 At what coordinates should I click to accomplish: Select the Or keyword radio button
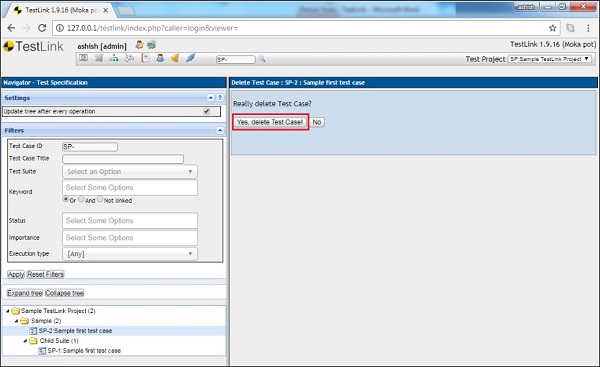tap(66, 199)
